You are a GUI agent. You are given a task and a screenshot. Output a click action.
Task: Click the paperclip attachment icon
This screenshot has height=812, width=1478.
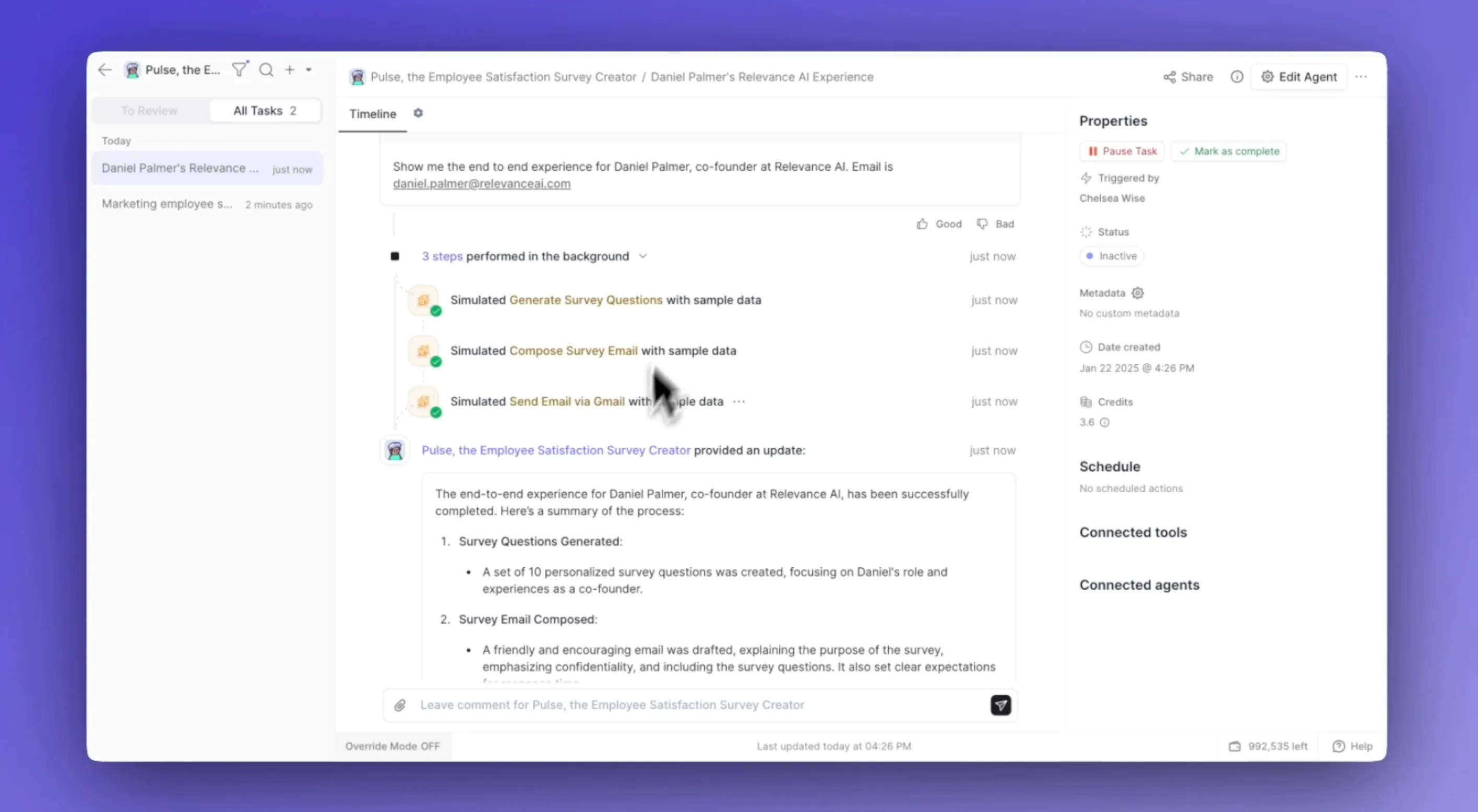400,704
